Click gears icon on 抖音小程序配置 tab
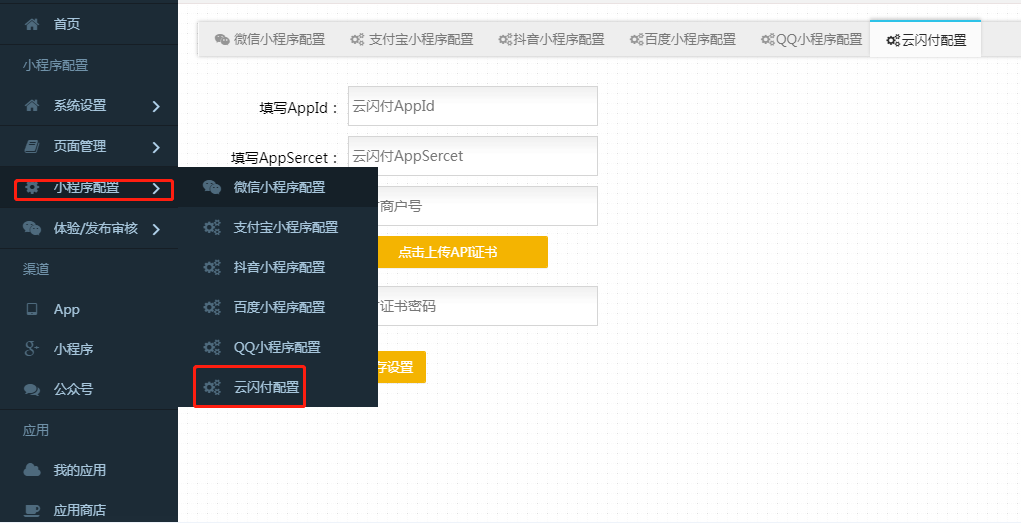Image resolution: width=1021 pixels, height=523 pixels. [505, 40]
